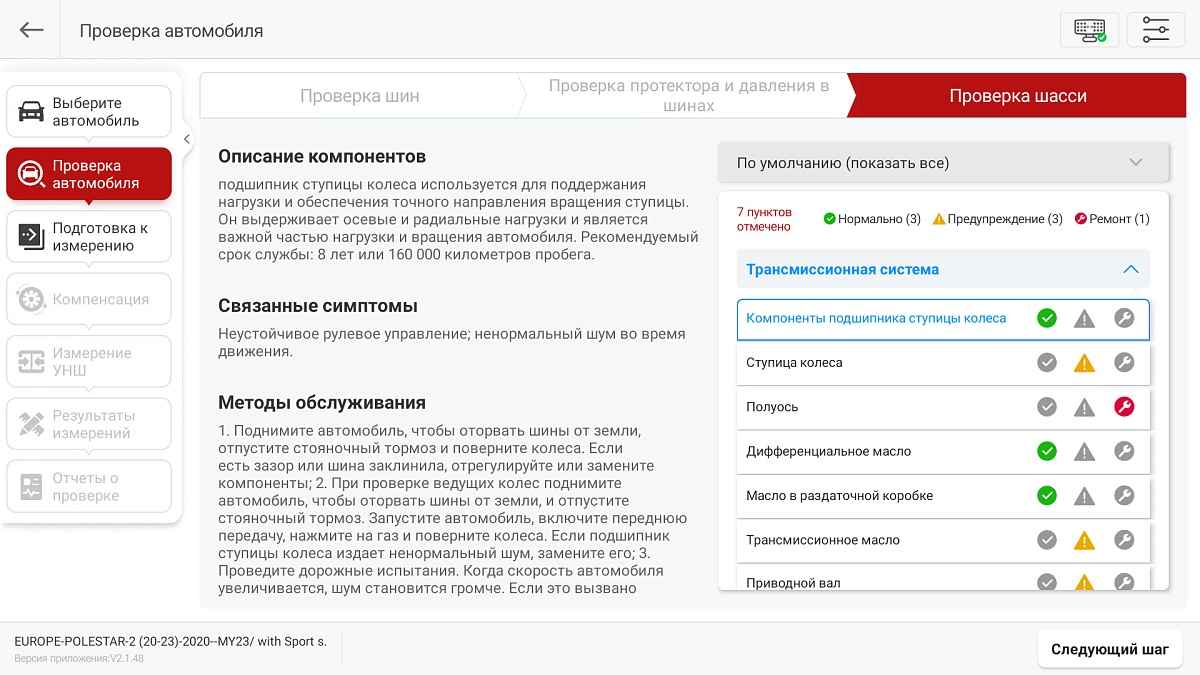The image size is (1200, 675).
Task: Click the 'Нормально (3)' legend label
Action: (x=879, y=219)
